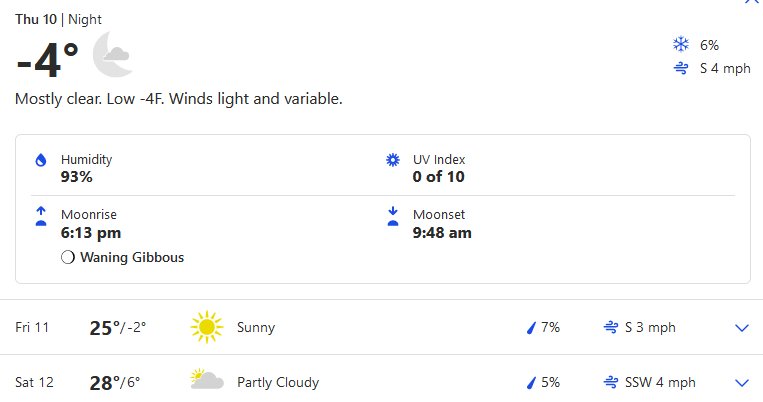763x402 pixels.
Task: Click the Mostly clear forecast description text
Action: point(179,99)
